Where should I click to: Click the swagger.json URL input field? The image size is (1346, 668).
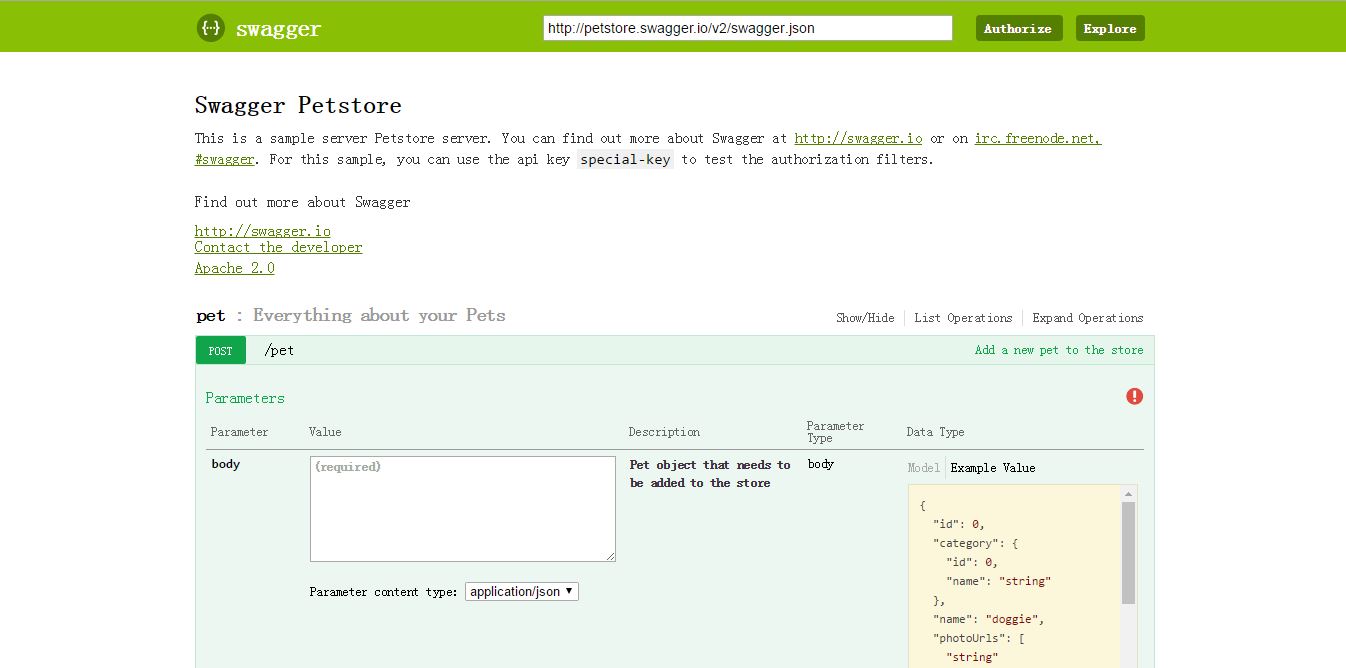(748, 28)
